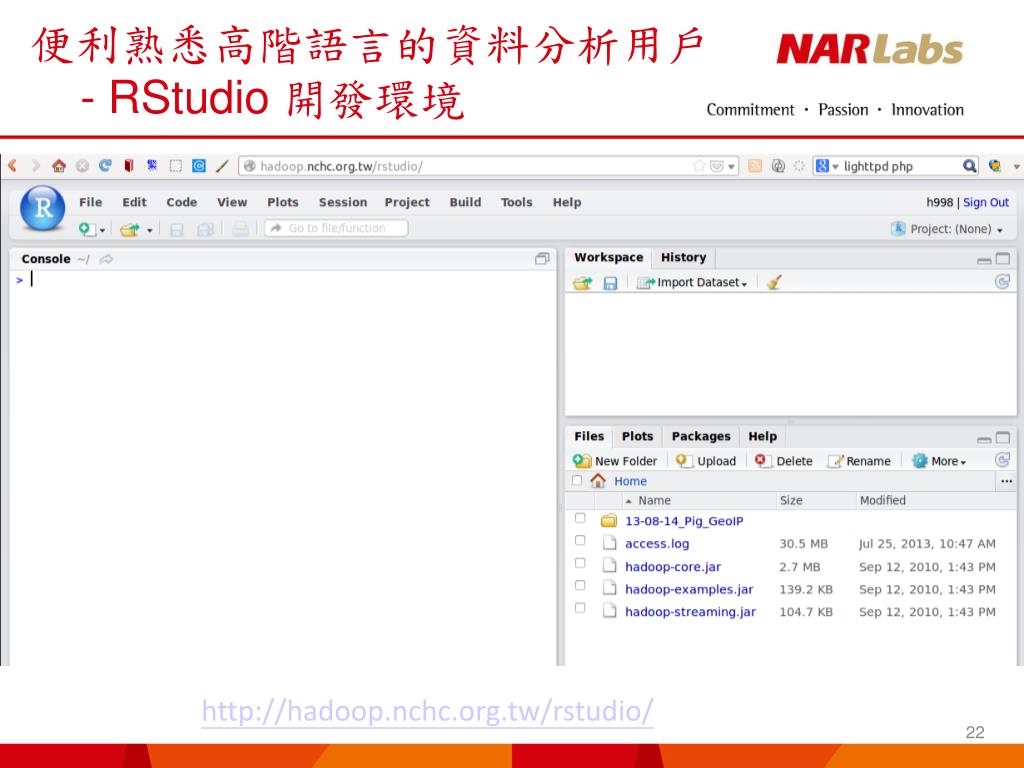Click the browser forward arrow
This screenshot has height=768, width=1024.
[35, 165]
